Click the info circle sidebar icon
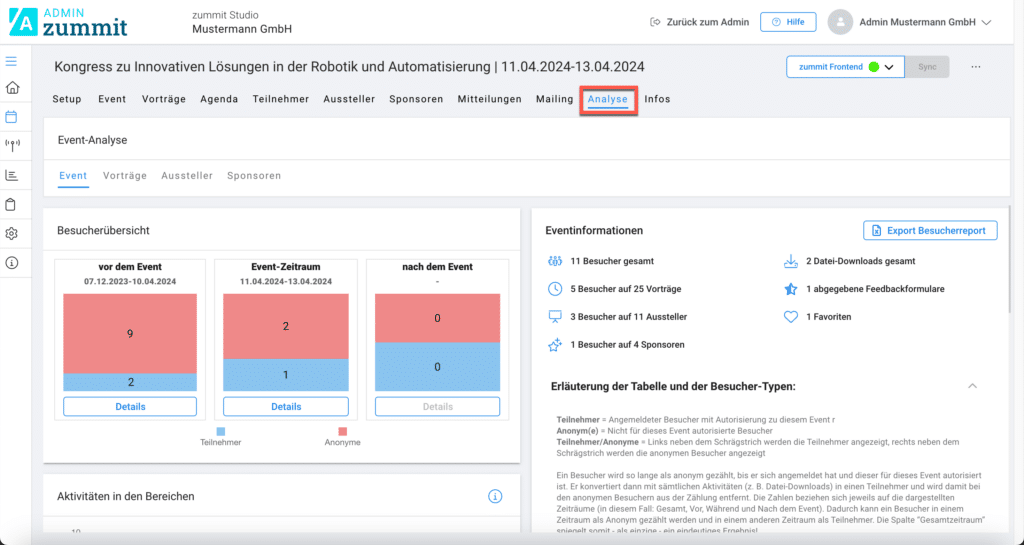 [12, 263]
